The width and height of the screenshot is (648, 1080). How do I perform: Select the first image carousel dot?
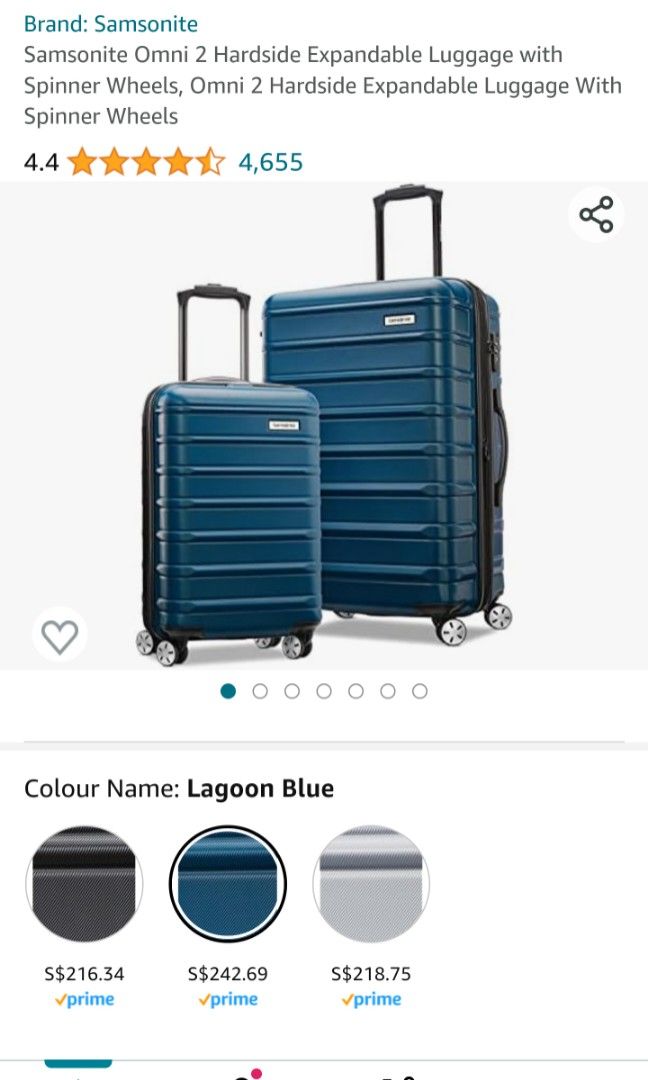point(228,691)
